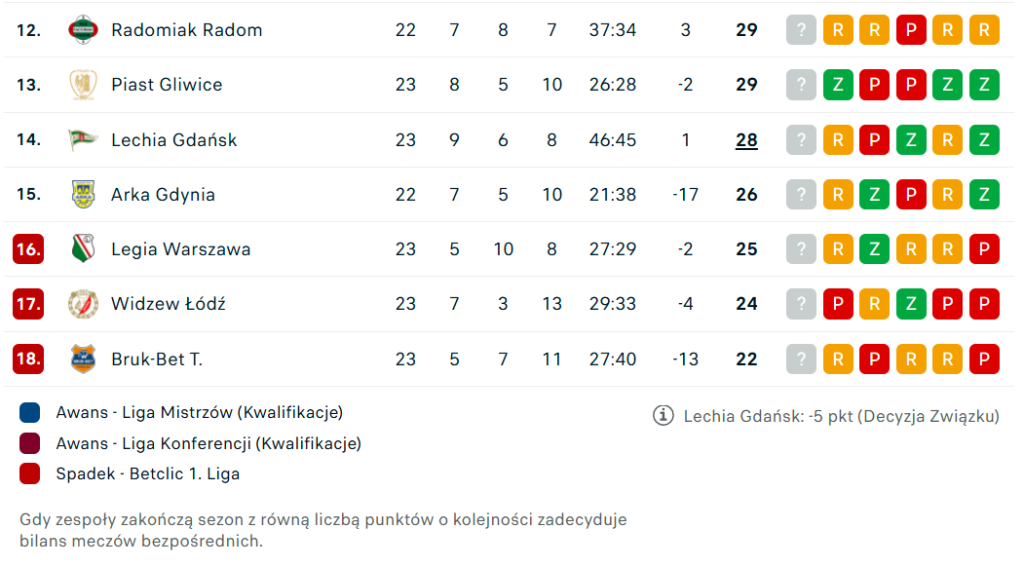Open the Legia Warszawa team link
1024x567 pixels.
pos(181,249)
